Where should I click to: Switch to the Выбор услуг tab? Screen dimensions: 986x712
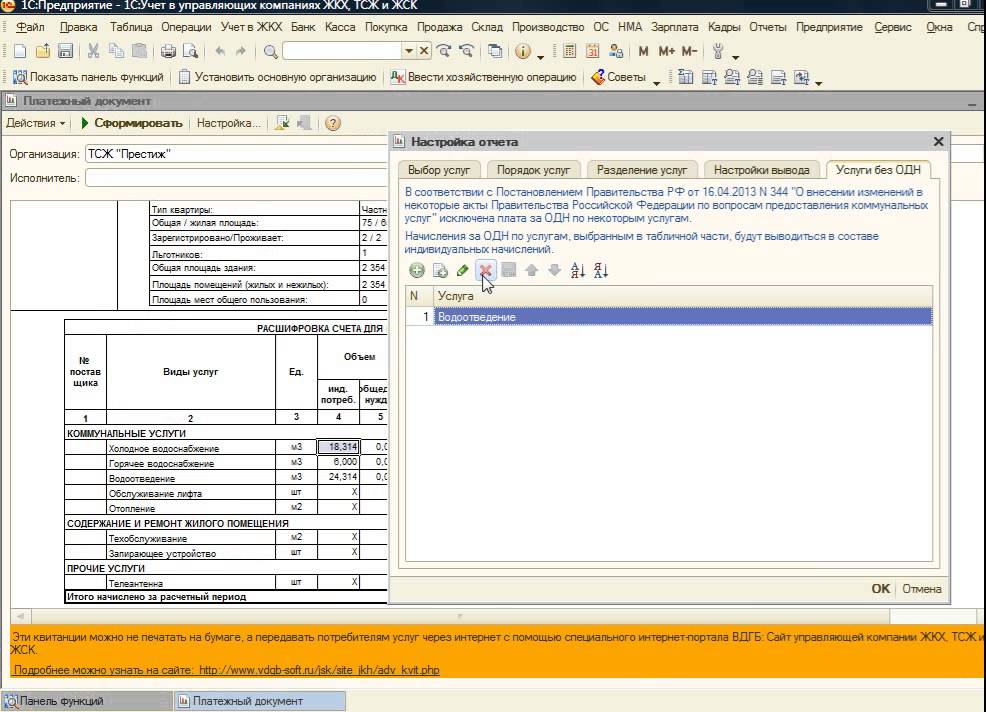pos(439,170)
